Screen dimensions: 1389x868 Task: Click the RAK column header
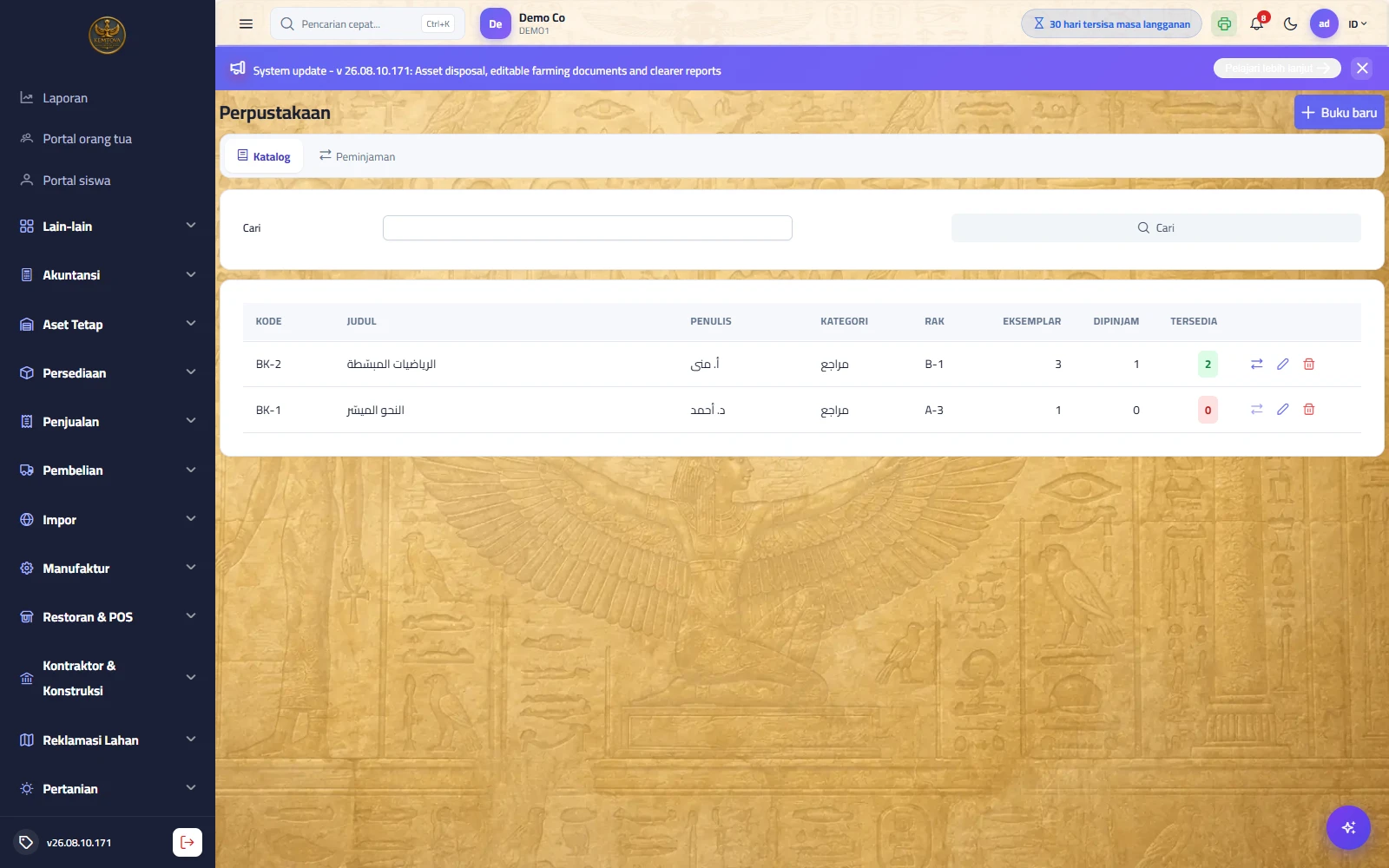pos(934,321)
